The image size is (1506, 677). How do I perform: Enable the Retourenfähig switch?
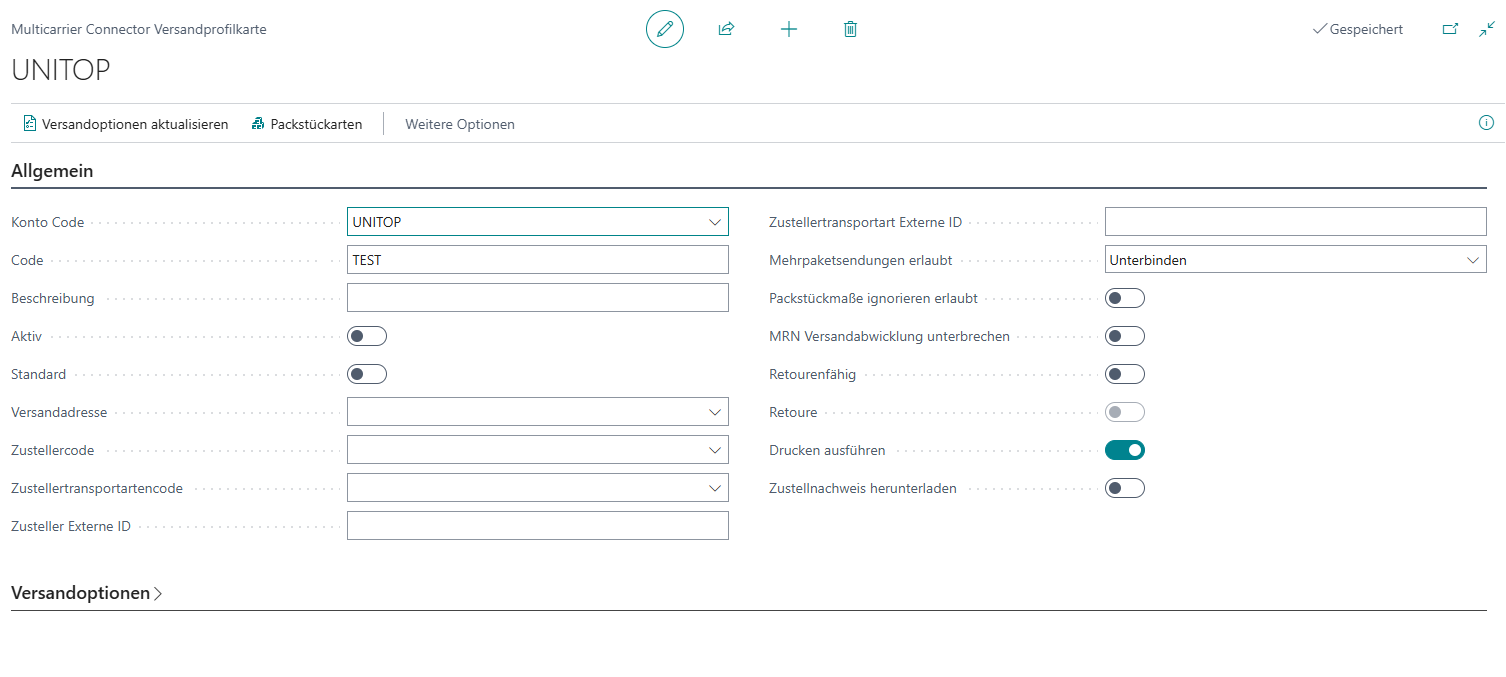click(1125, 374)
